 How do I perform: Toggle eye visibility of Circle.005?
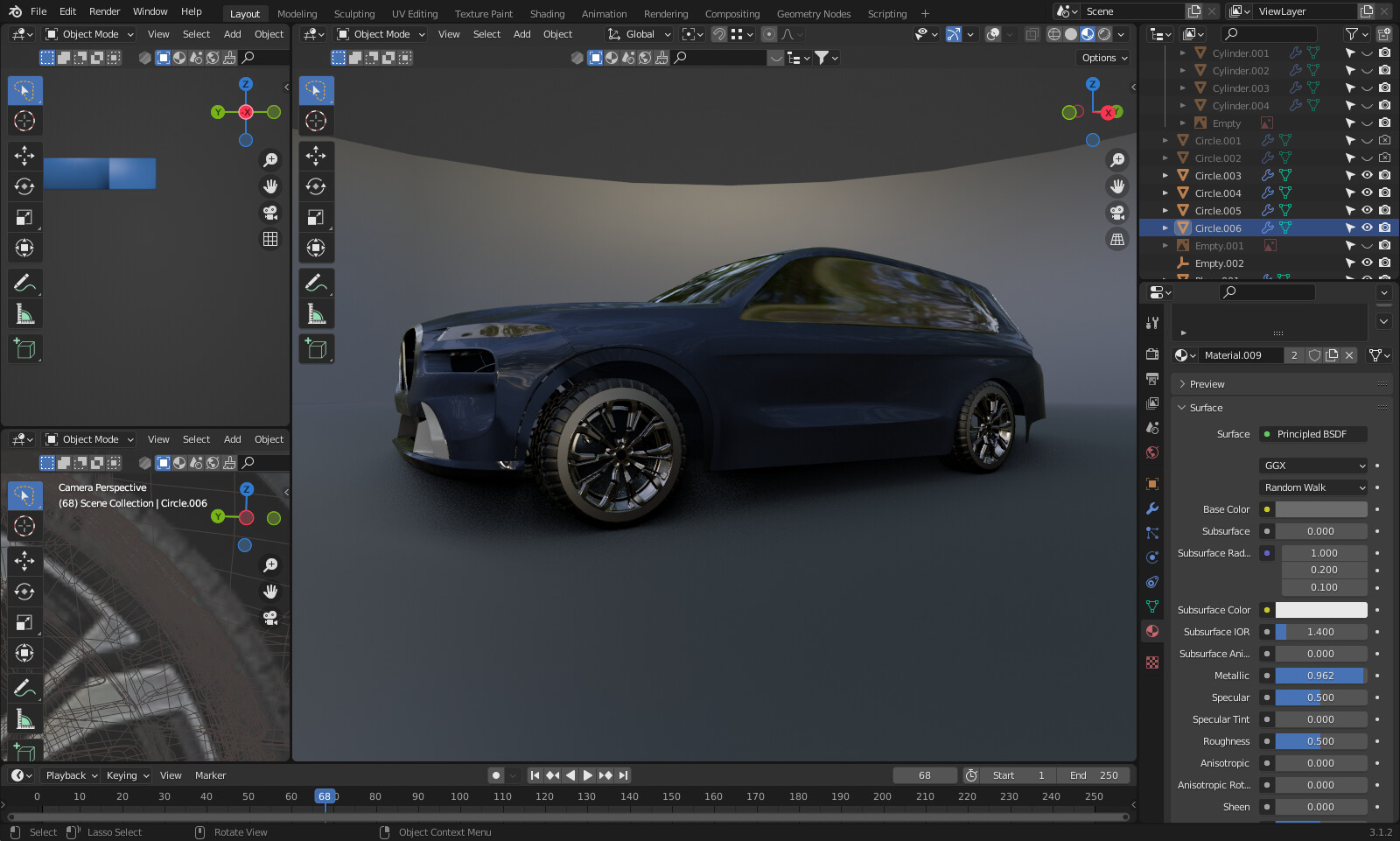1367,210
